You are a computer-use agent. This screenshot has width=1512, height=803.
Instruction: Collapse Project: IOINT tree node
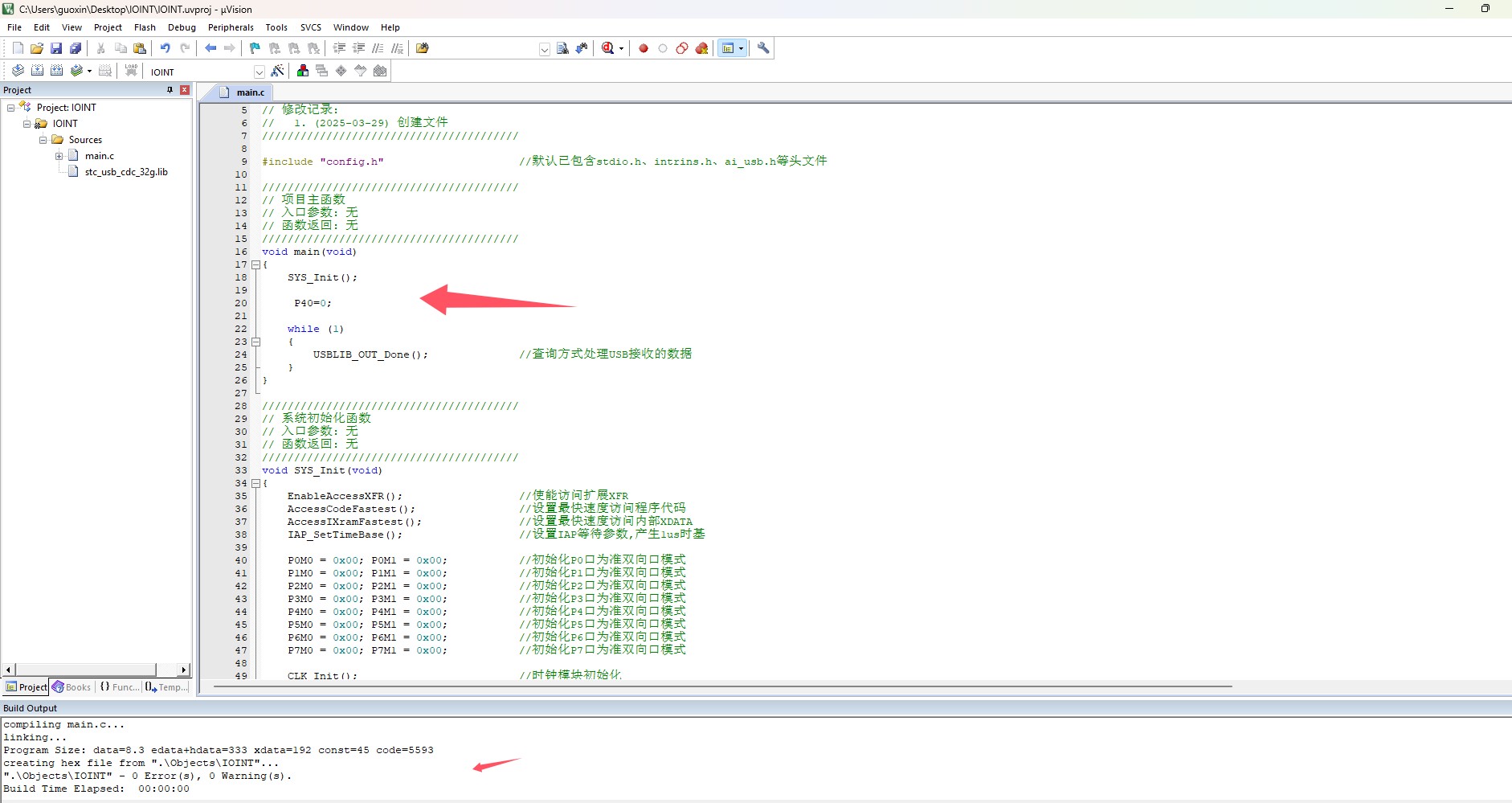pyautogui.click(x=10, y=108)
